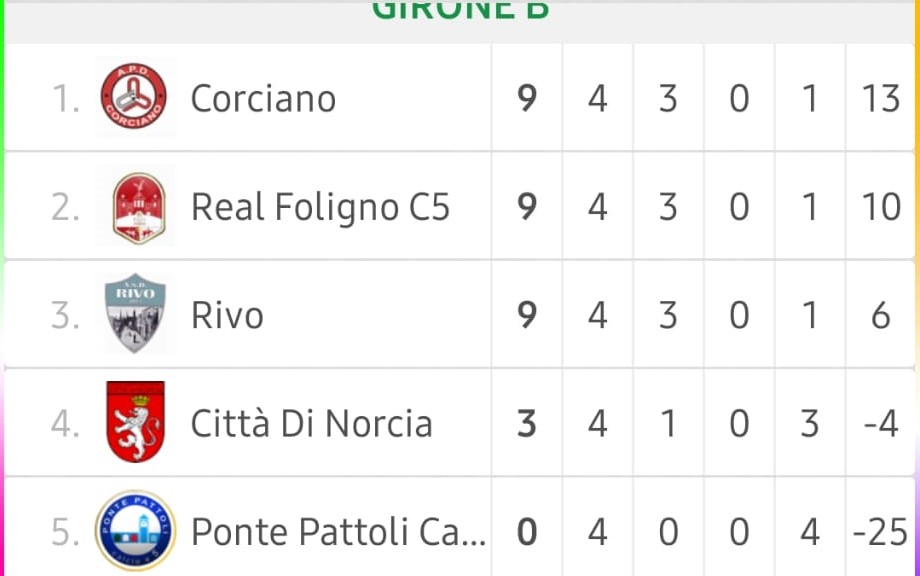
Task: Click Rivo's goal difference of 6
Action: (x=881, y=316)
